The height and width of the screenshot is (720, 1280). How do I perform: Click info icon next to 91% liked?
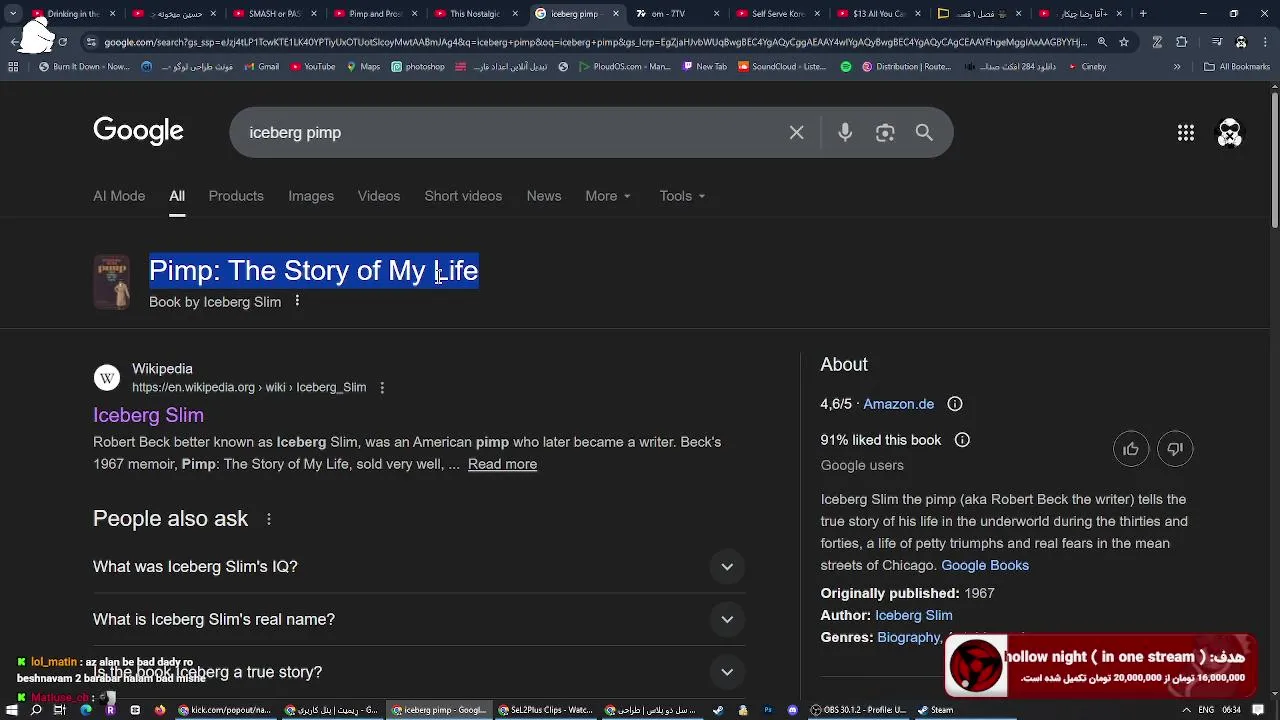(x=962, y=440)
